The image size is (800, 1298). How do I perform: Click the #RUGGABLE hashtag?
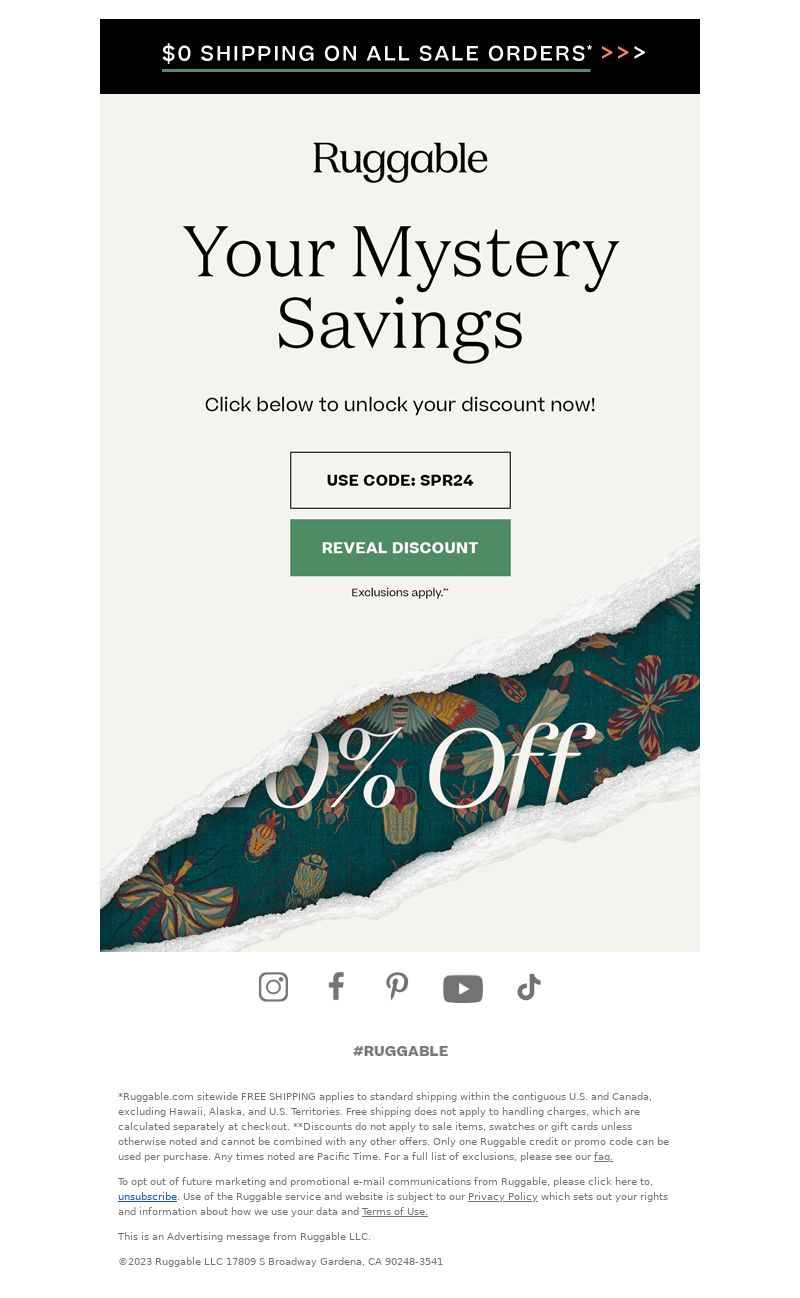(x=400, y=1051)
